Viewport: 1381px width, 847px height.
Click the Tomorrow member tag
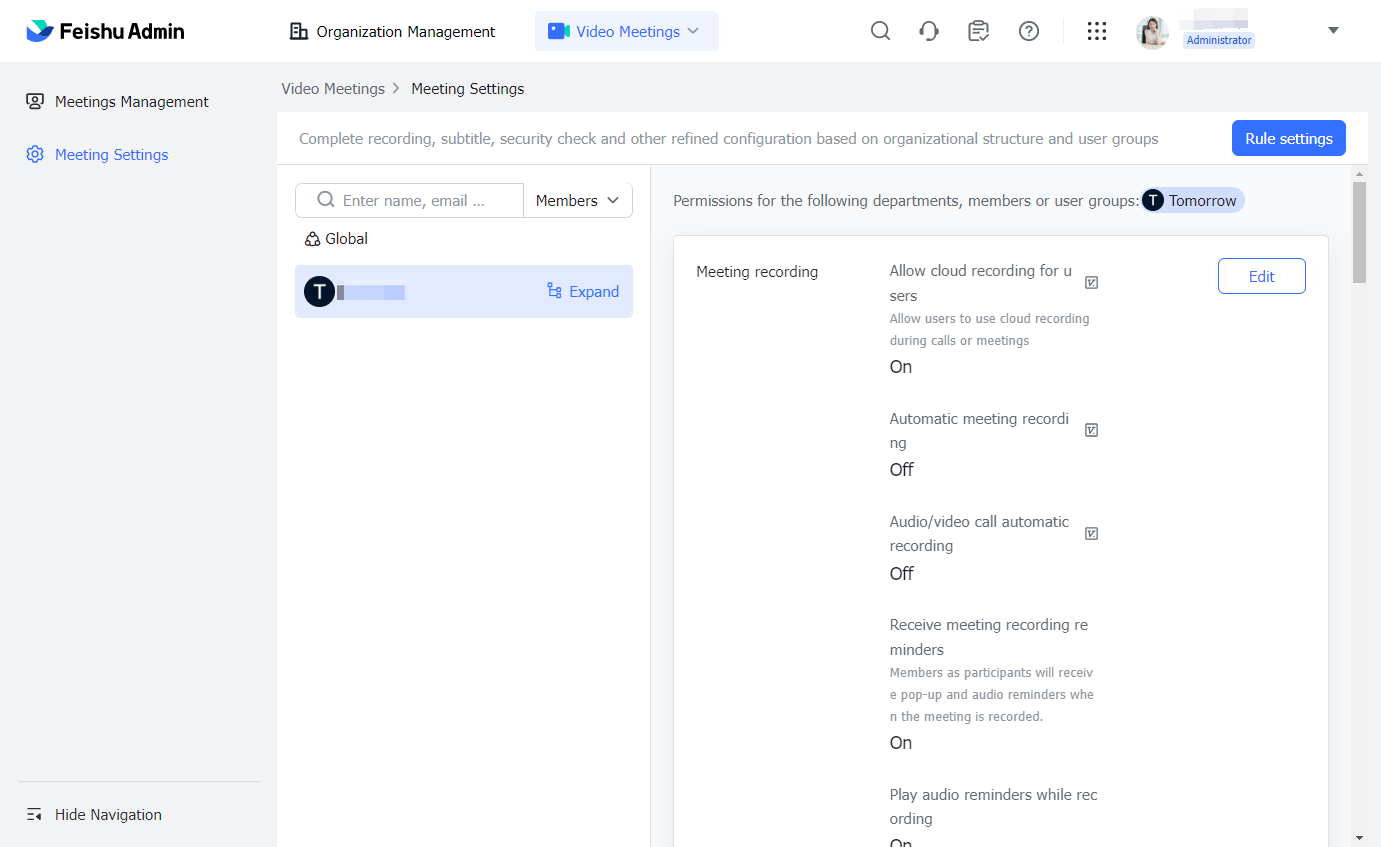point(1193,201)
